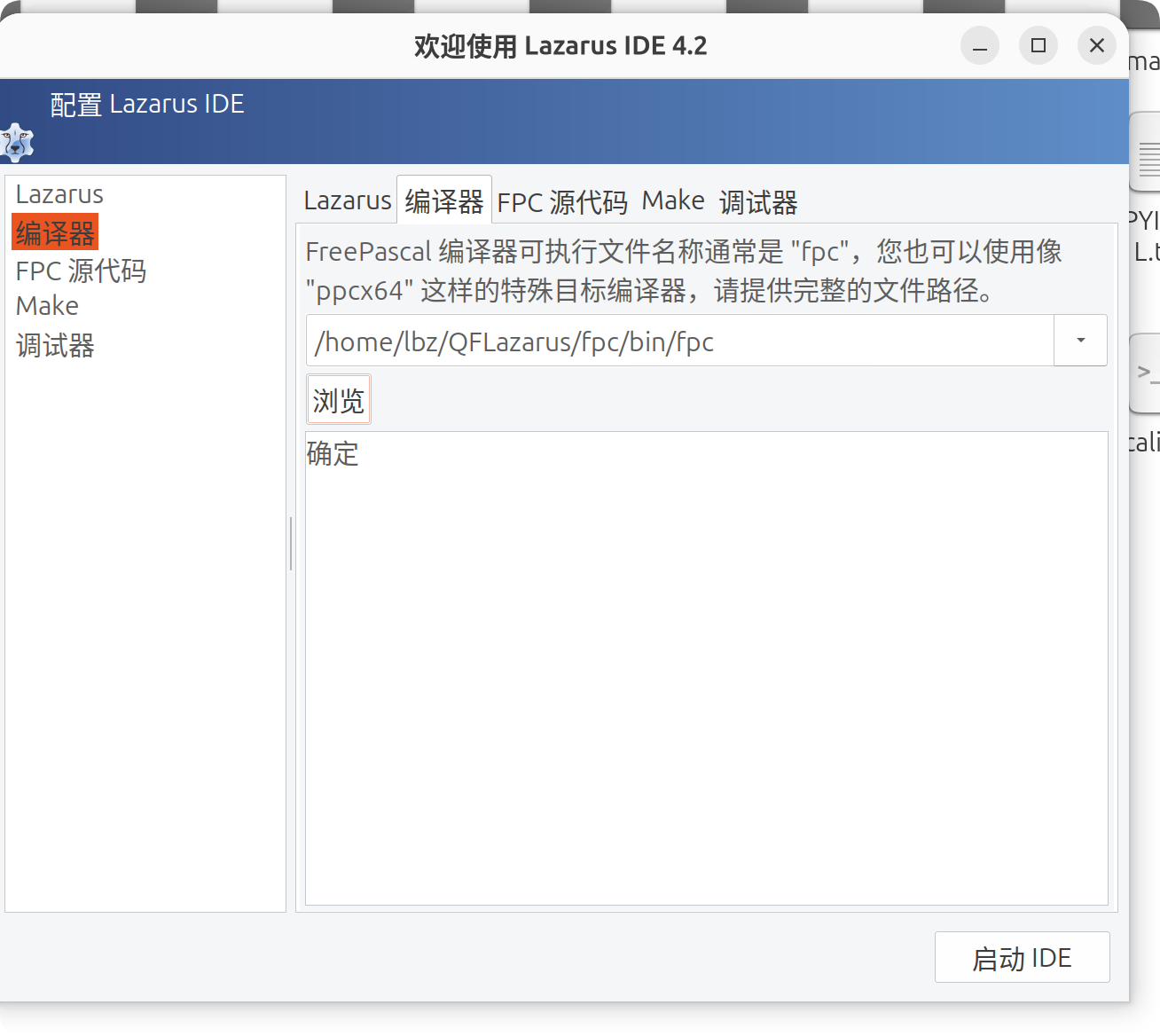
Task: Select Lazarus in the left settings list
Action: 59,193
